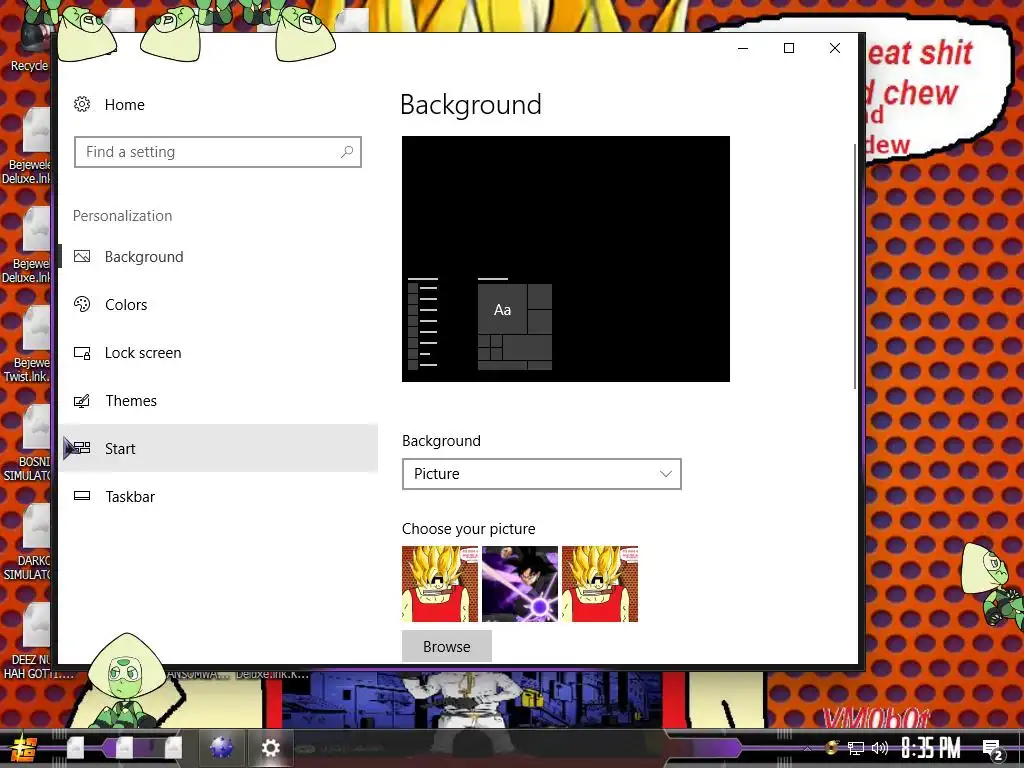Choose the first blond-hair picture thumbnail
Viewport: 1024px width, 768px height.
coord(440,584)
